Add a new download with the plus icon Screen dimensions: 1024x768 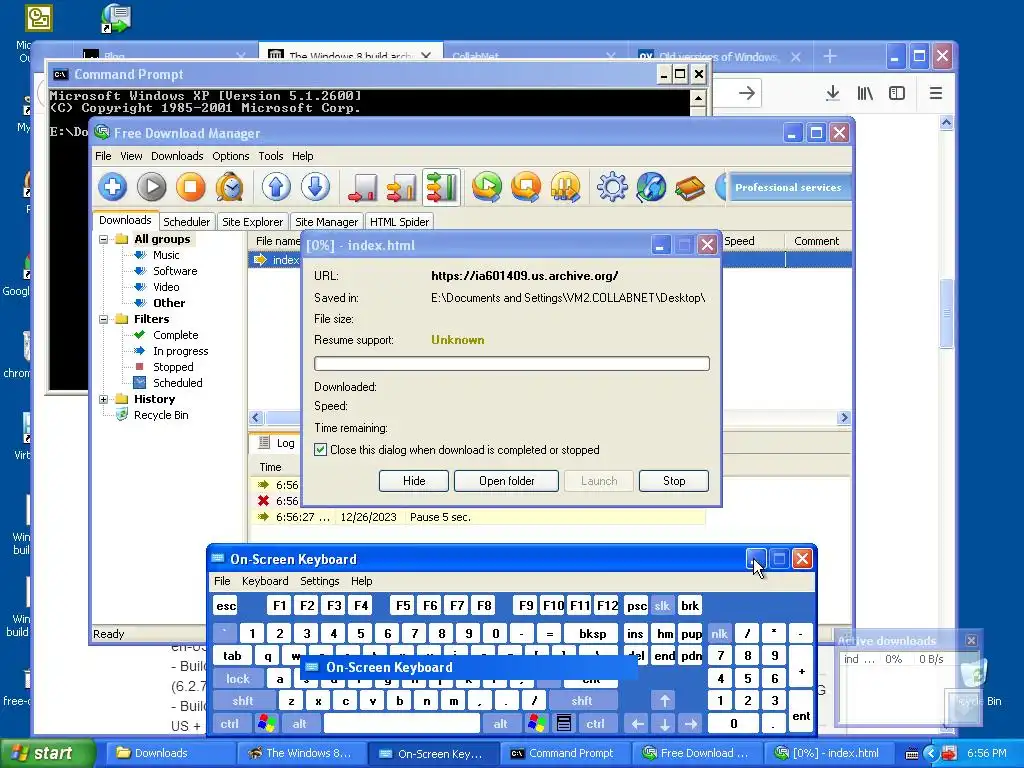tap(112, 187)
